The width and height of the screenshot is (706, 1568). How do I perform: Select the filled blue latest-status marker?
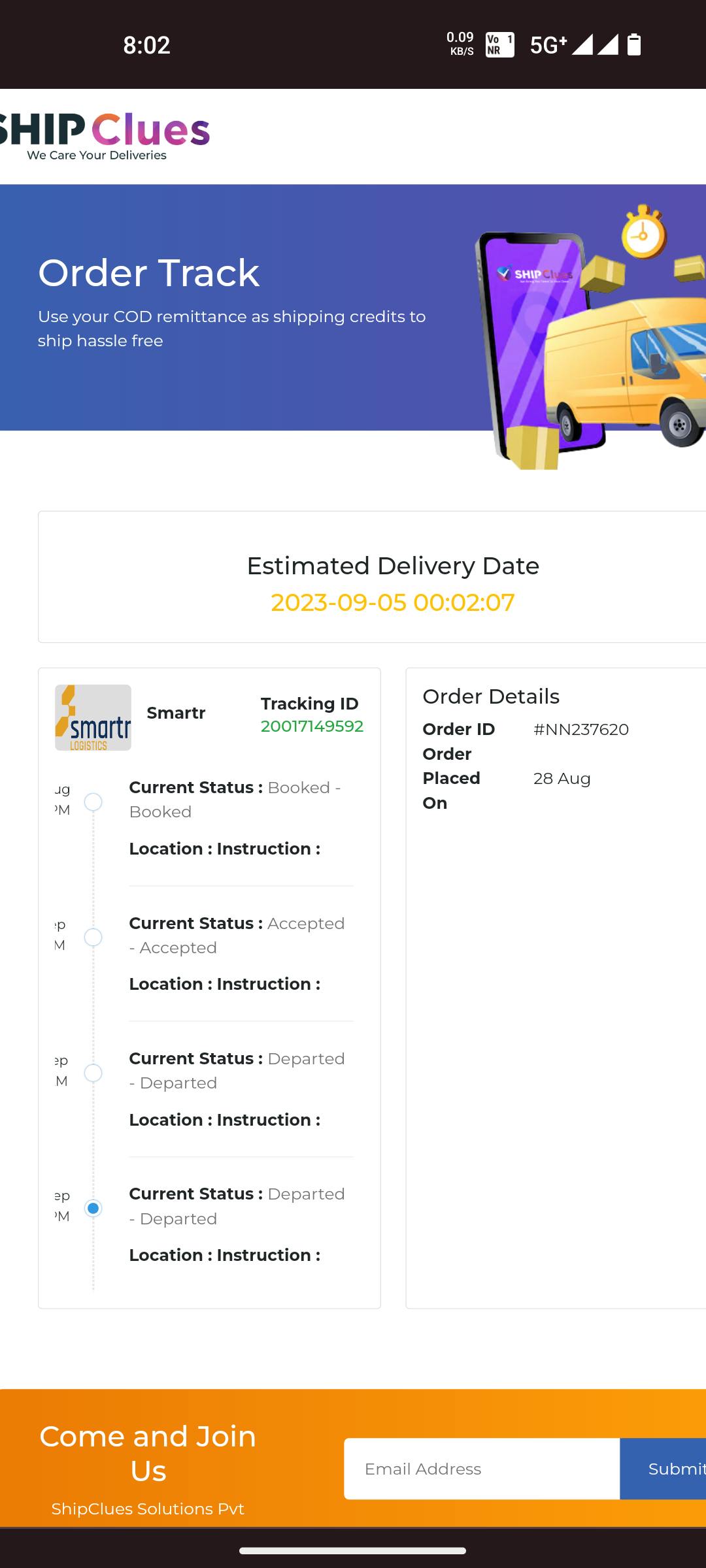coord(93,1208)
